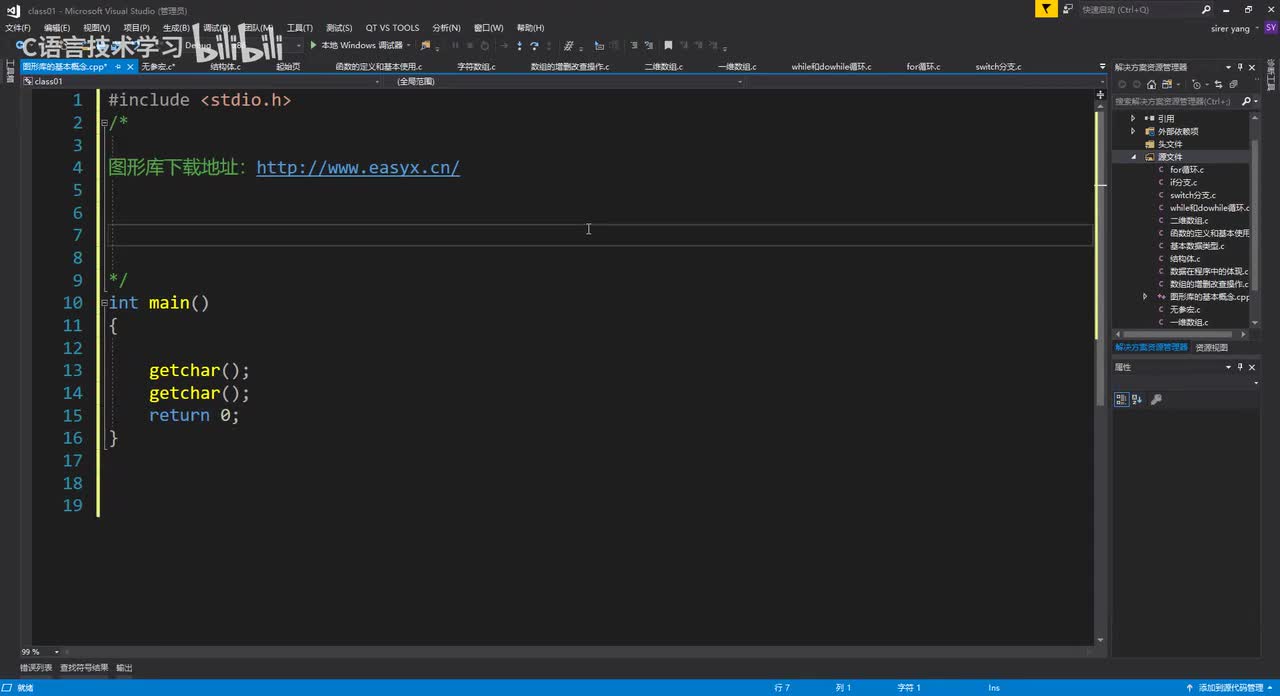Open the 分析(N) menu
The height and width of the screenshot is (696, 1280).
(447, 28)
